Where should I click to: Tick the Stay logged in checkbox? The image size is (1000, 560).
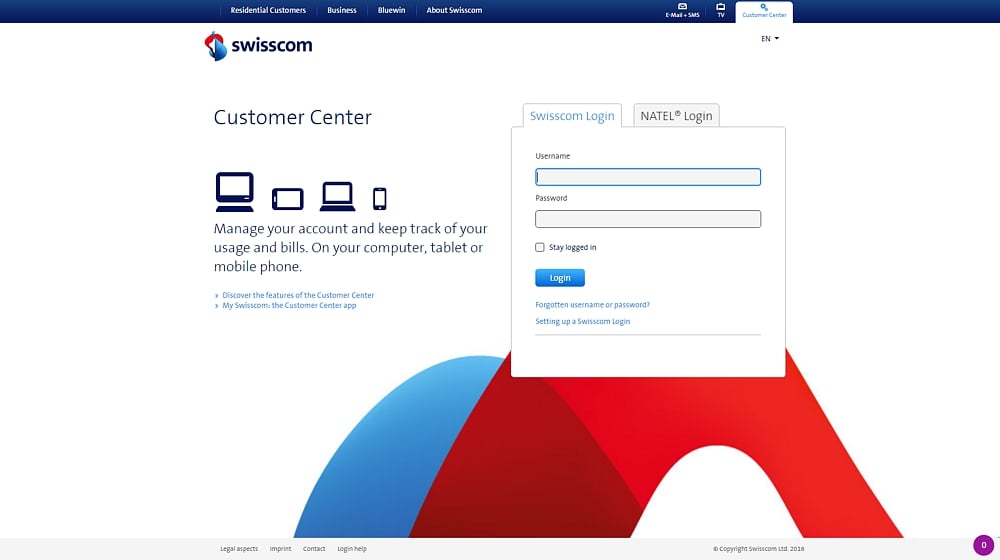click(540, 247)
